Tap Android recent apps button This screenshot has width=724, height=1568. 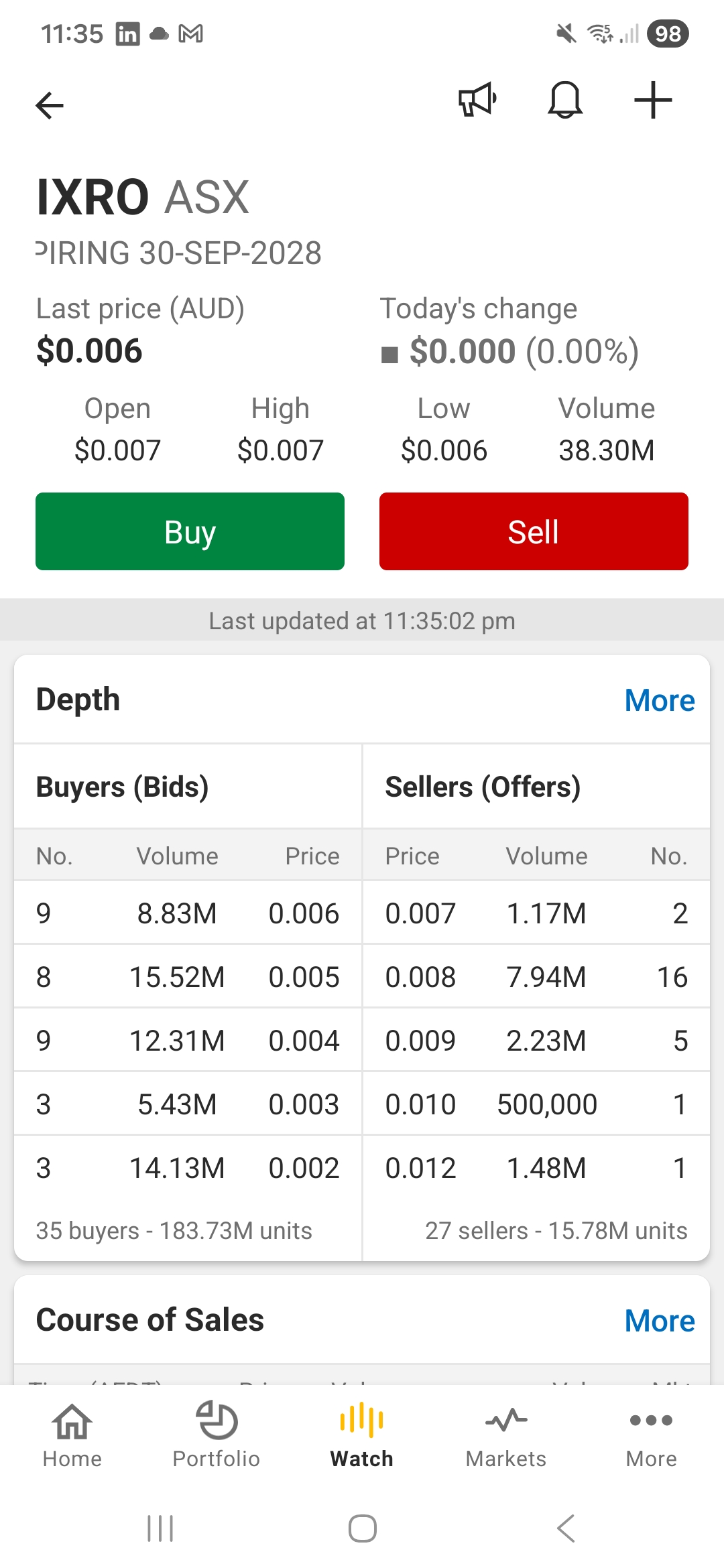160,1528
